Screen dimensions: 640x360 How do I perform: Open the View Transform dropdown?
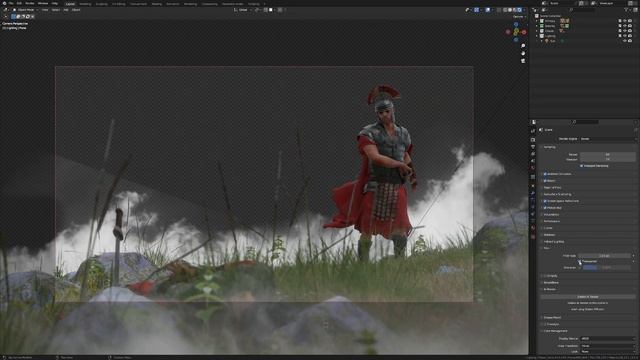point(607,345)
